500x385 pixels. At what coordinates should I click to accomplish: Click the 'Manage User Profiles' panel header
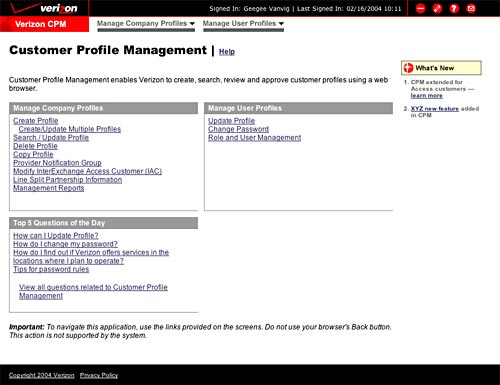298,108
